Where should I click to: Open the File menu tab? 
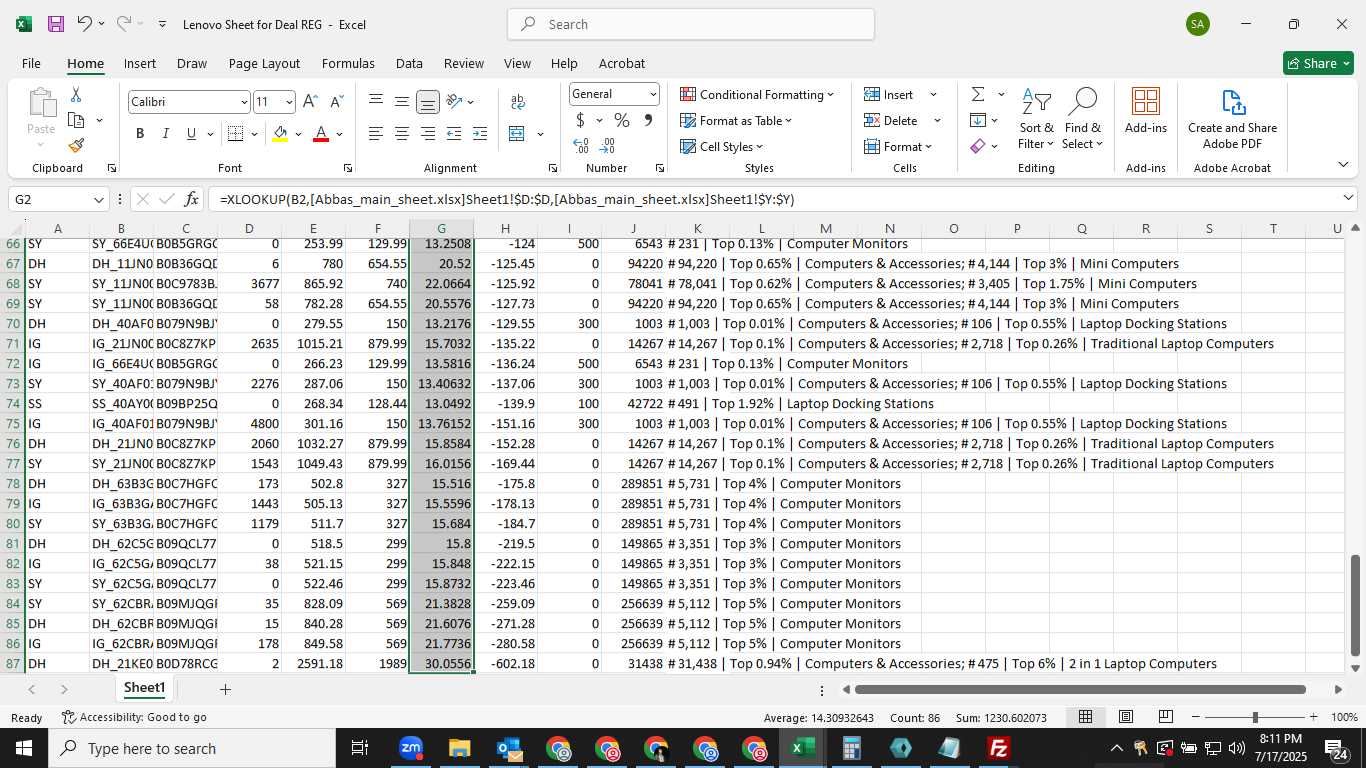tap(31, 63)
